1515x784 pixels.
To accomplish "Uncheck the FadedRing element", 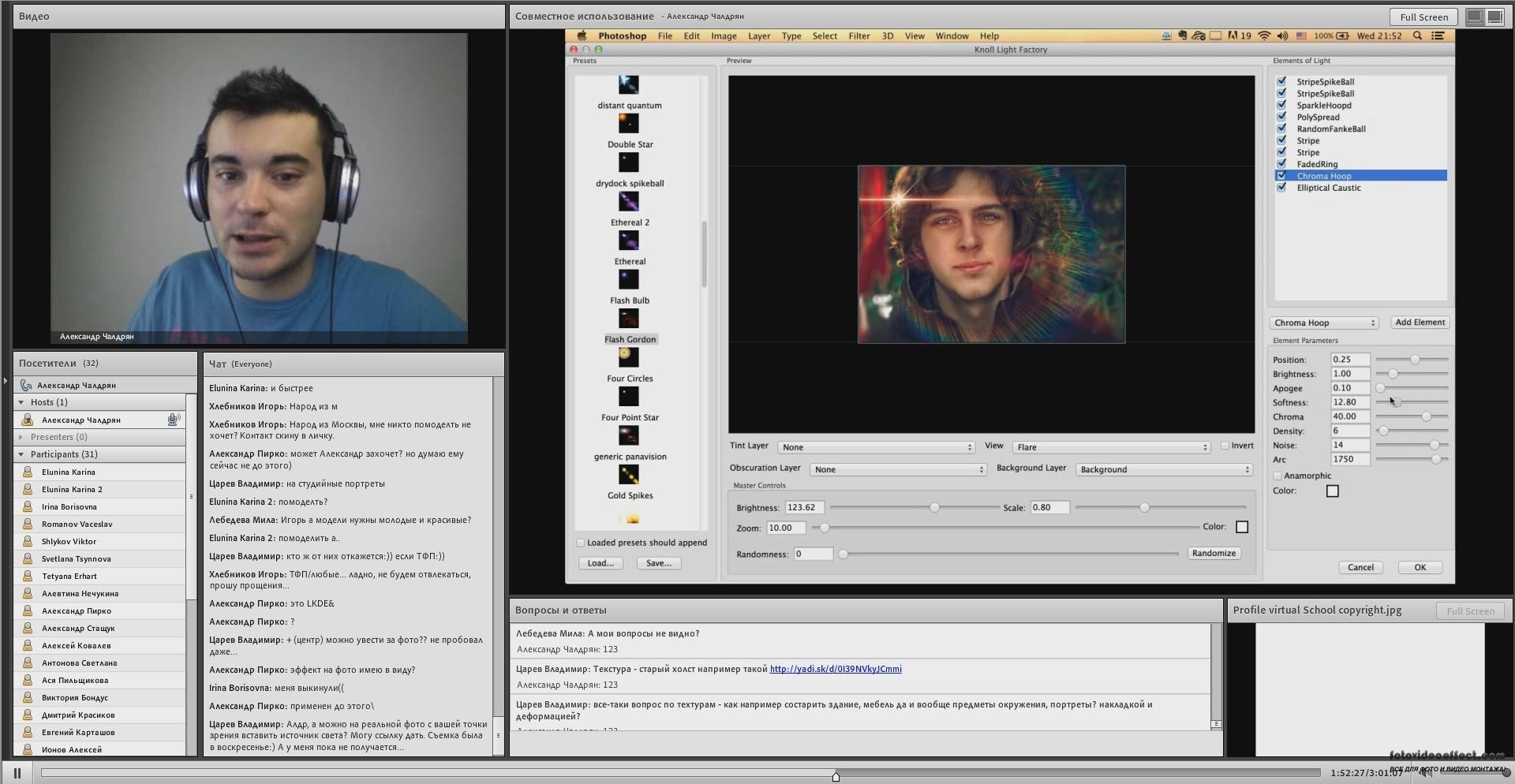I will coord(1281,164).
